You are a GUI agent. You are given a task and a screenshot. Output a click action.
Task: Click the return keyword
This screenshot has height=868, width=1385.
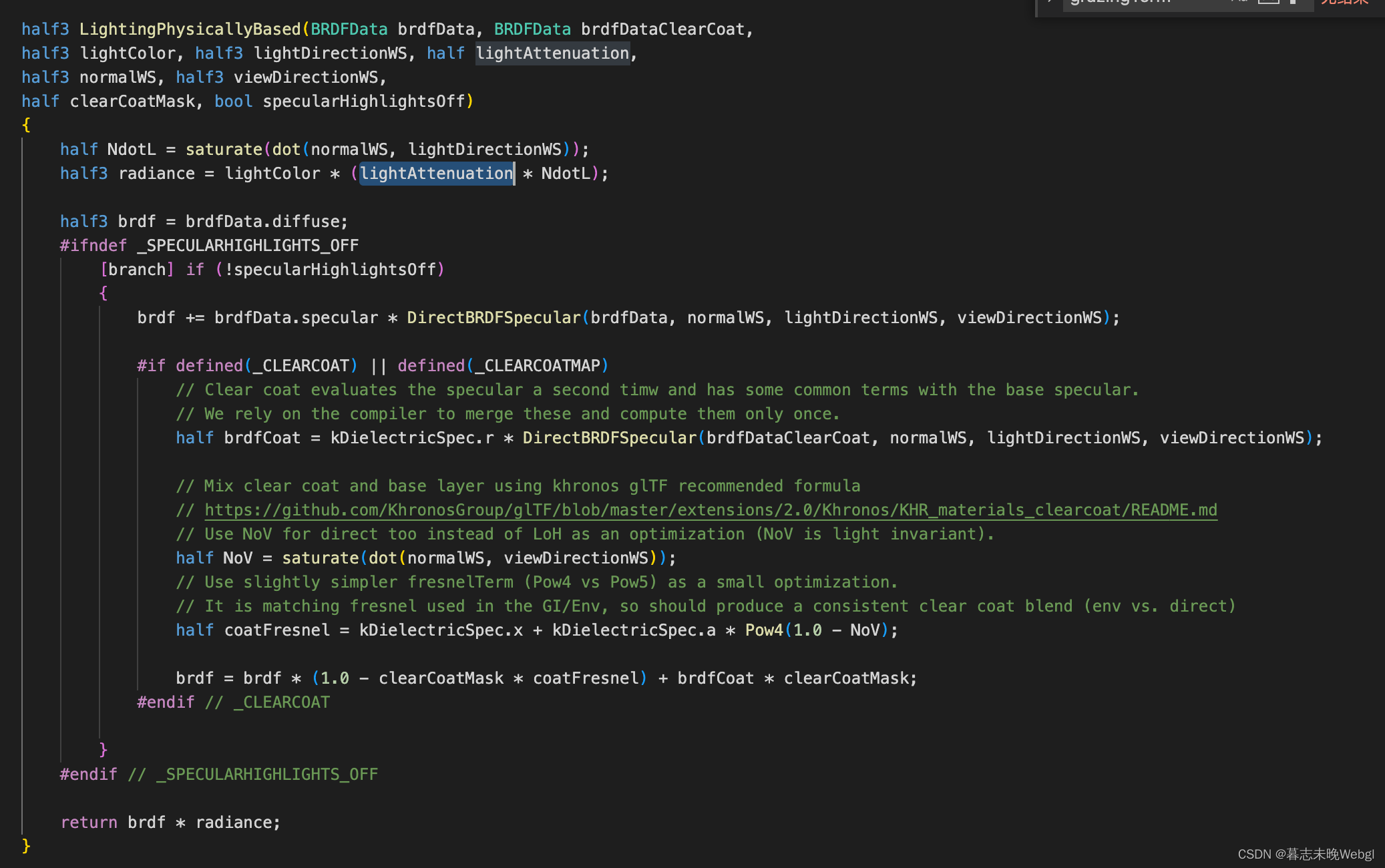coord(89,823)
